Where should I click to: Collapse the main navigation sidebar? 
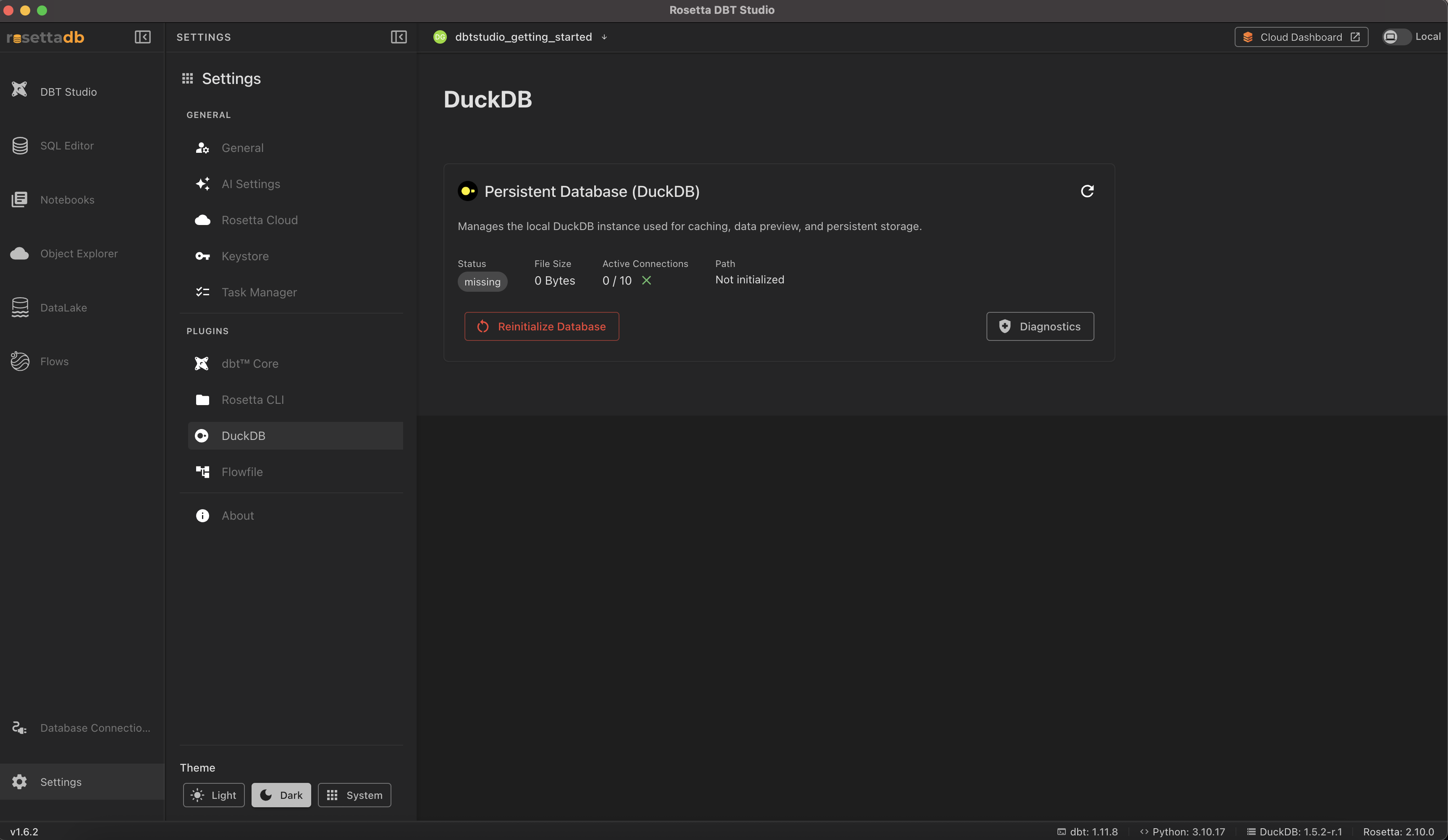(142, 37)
